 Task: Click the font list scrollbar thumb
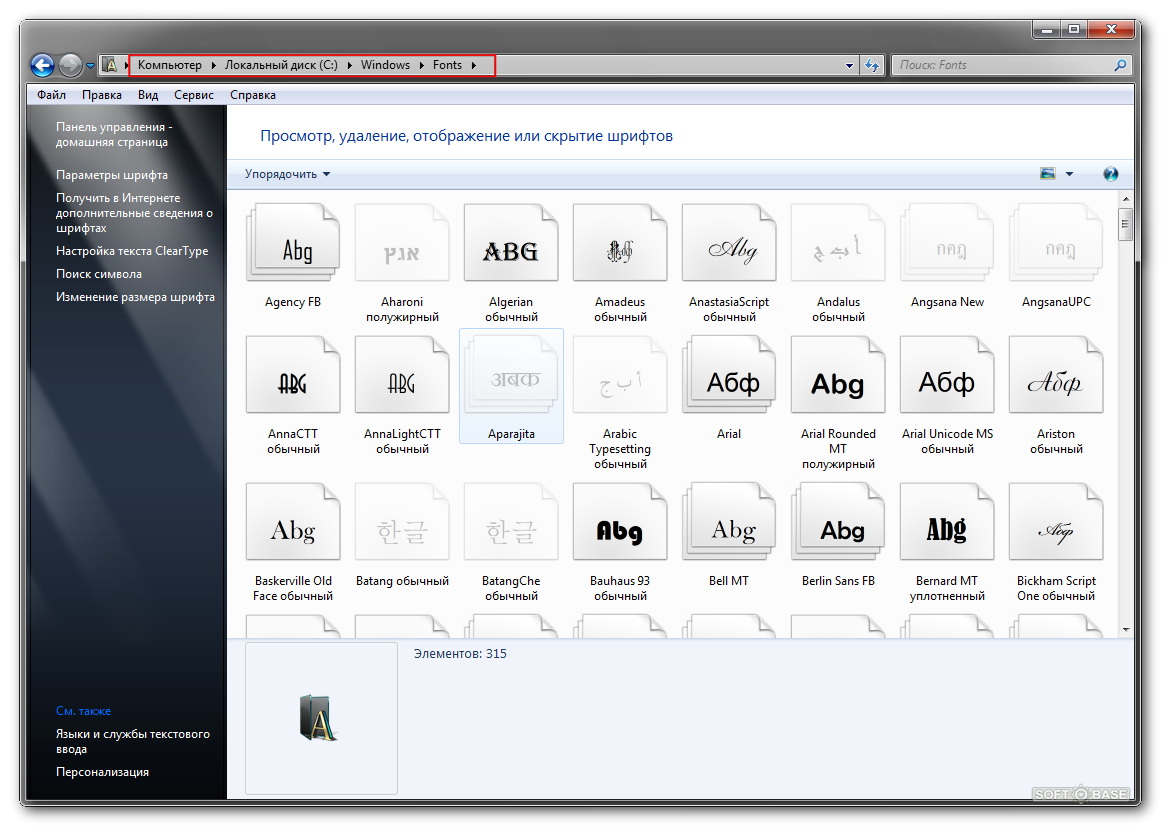pos(1125,224)
